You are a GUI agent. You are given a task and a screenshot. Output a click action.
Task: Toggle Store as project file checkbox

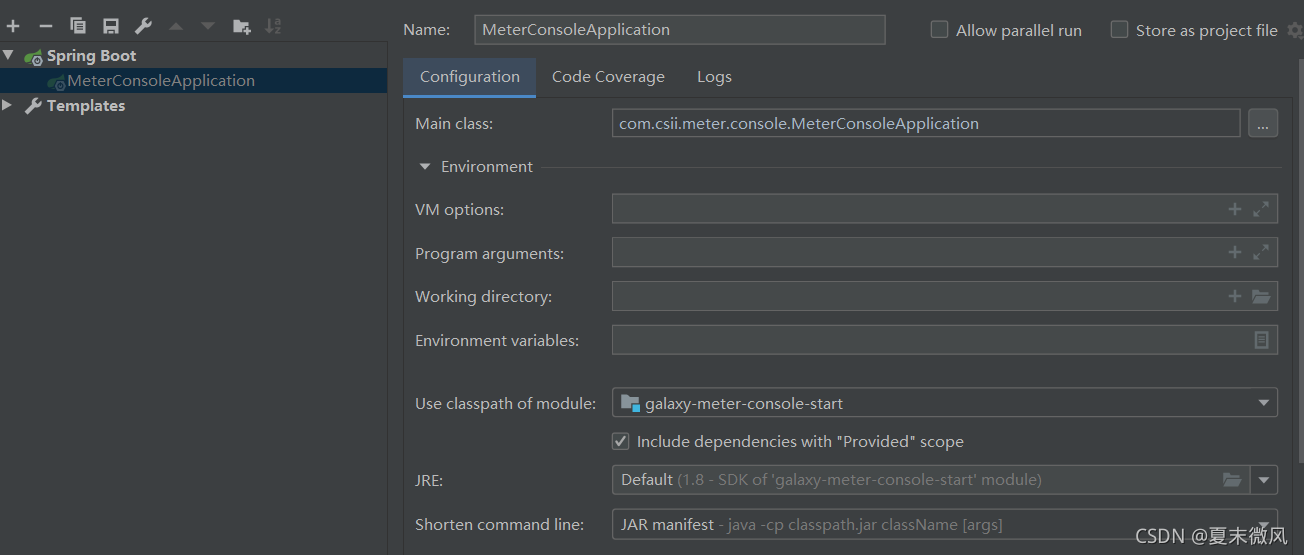click(1119, 30)
